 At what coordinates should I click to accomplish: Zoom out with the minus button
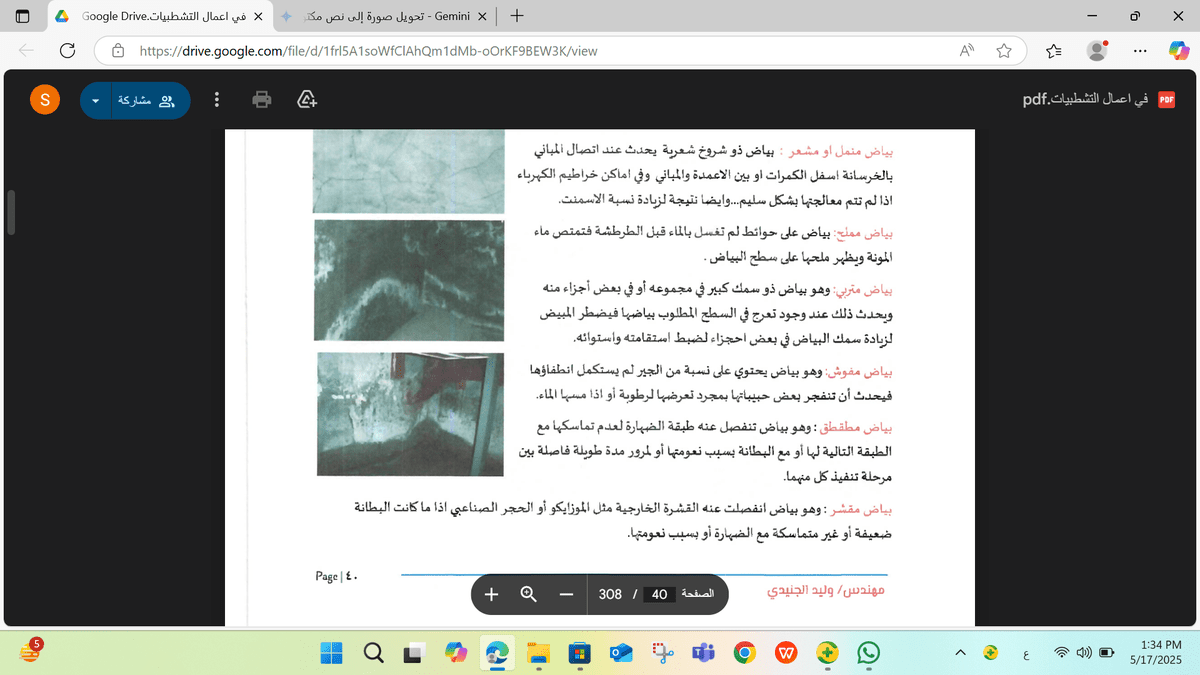[566, 594]
